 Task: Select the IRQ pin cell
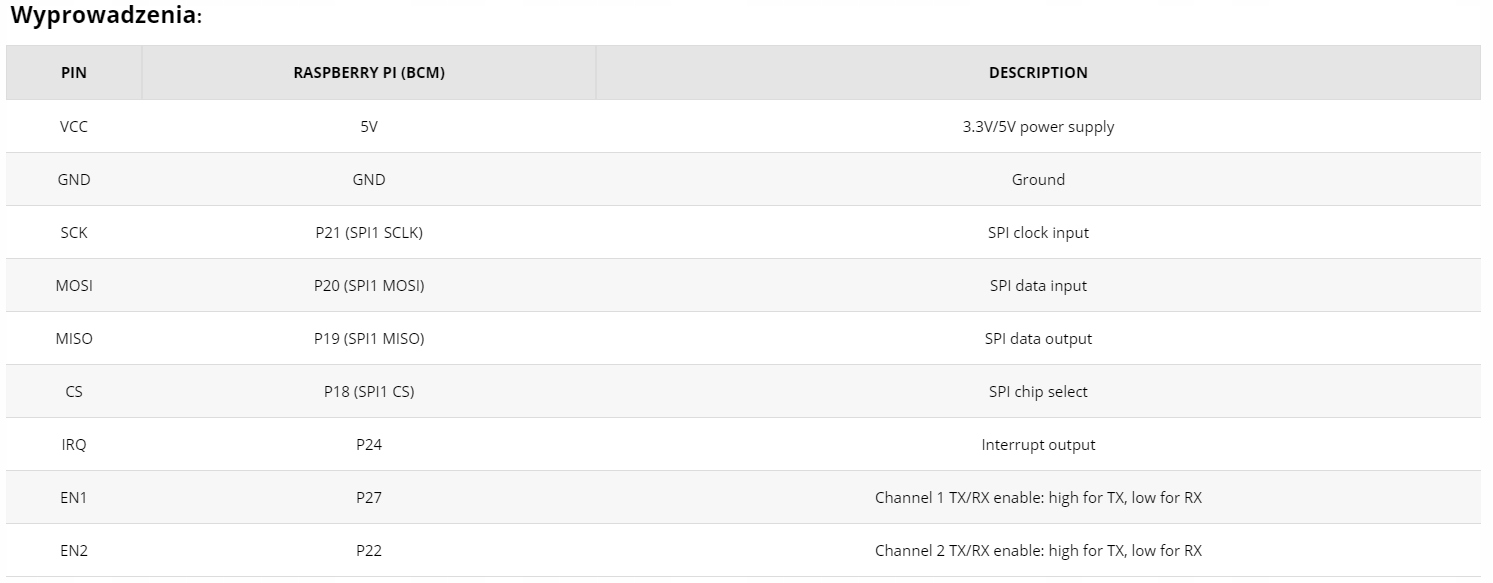point(74,445)
